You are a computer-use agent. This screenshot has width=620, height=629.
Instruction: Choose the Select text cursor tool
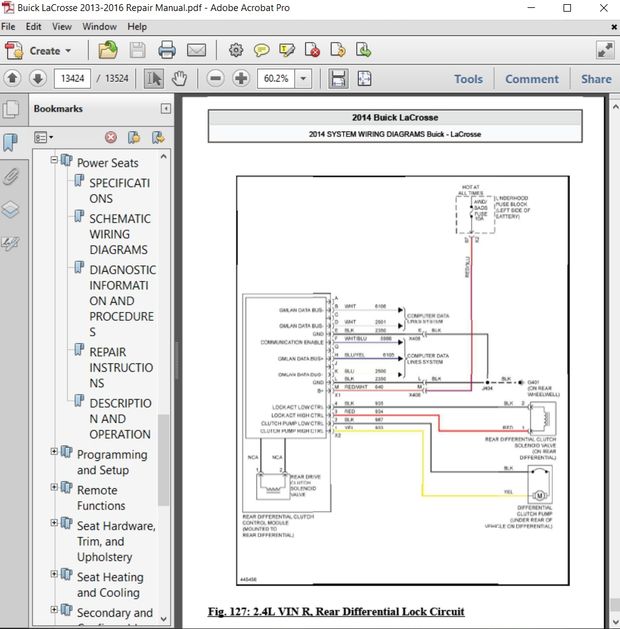pos(154,79)
